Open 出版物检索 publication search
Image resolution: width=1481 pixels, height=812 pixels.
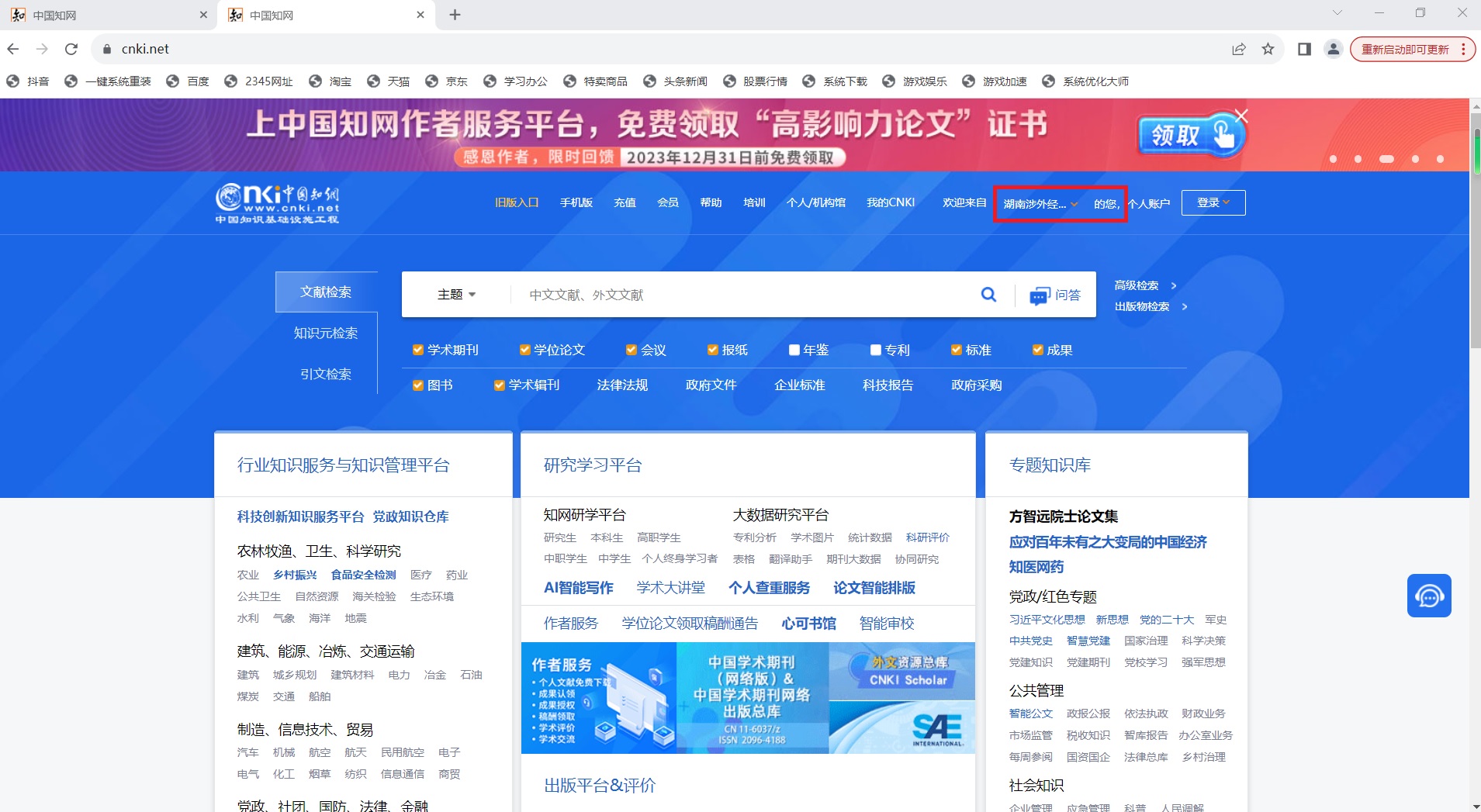coord(1151,306)
